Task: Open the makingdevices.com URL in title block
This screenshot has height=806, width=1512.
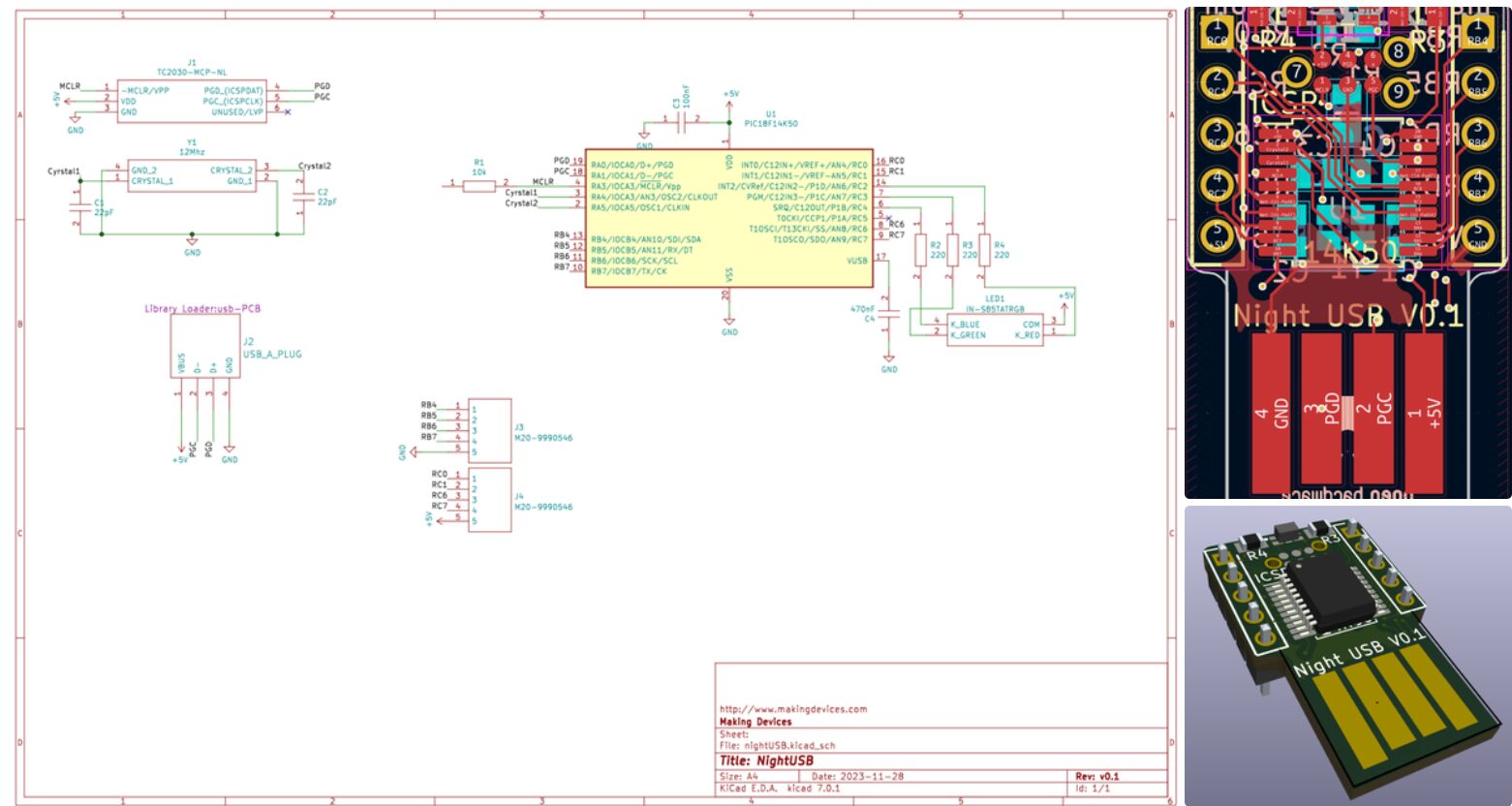Action: pyautogui.click(x=793, y=709)
